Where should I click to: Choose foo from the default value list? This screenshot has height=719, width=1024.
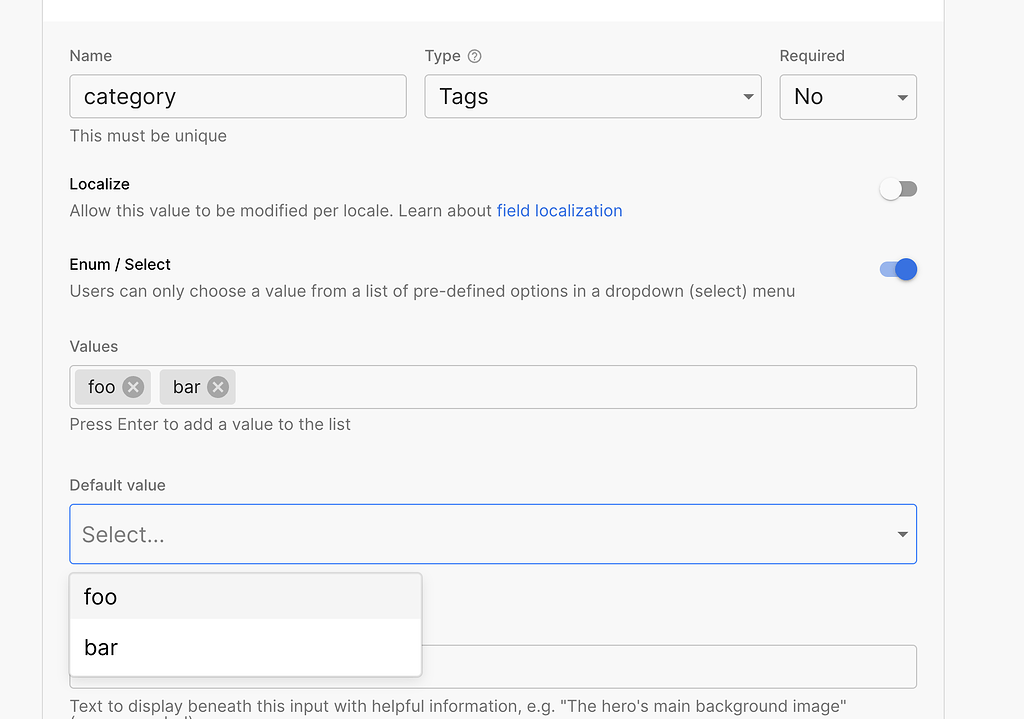tap(245, 597)
